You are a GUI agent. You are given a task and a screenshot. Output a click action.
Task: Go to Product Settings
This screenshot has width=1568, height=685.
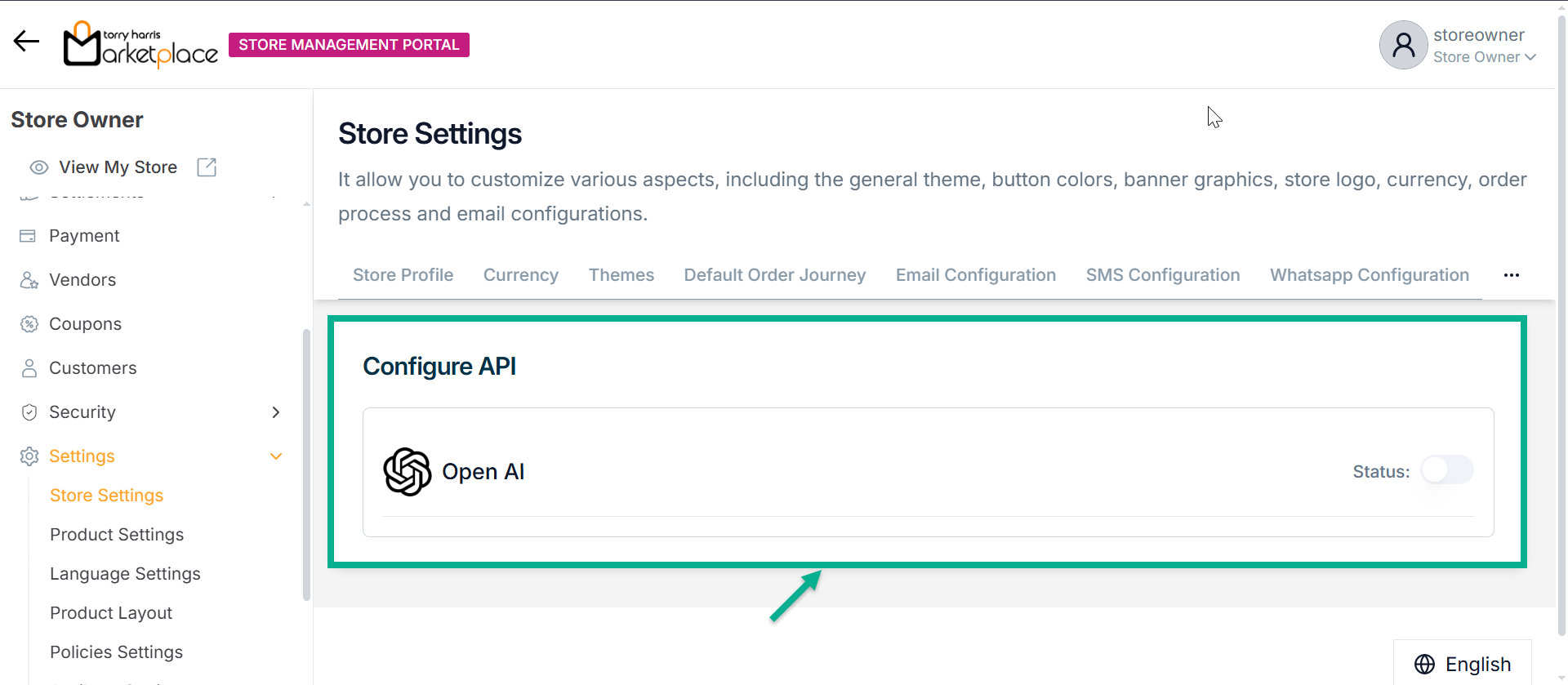click(x=117, y=535)
